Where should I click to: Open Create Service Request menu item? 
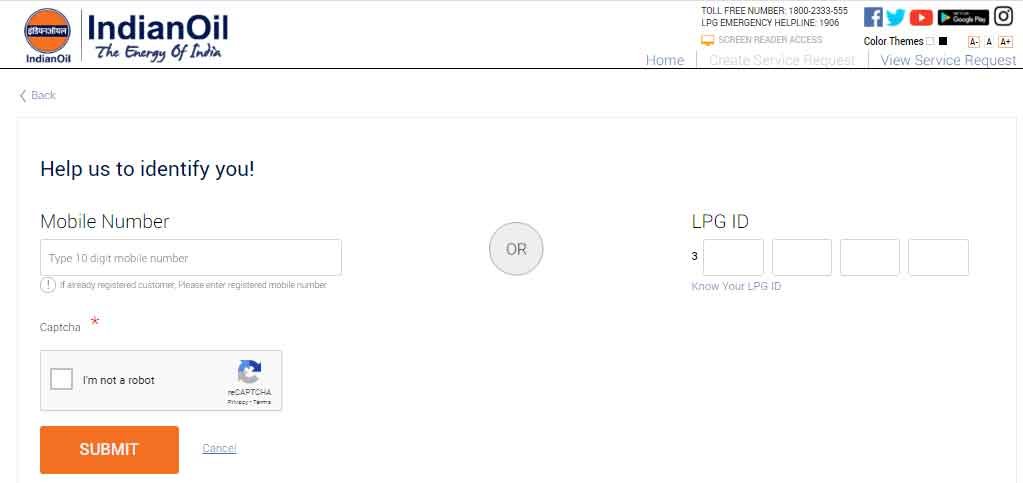(782, 60)
